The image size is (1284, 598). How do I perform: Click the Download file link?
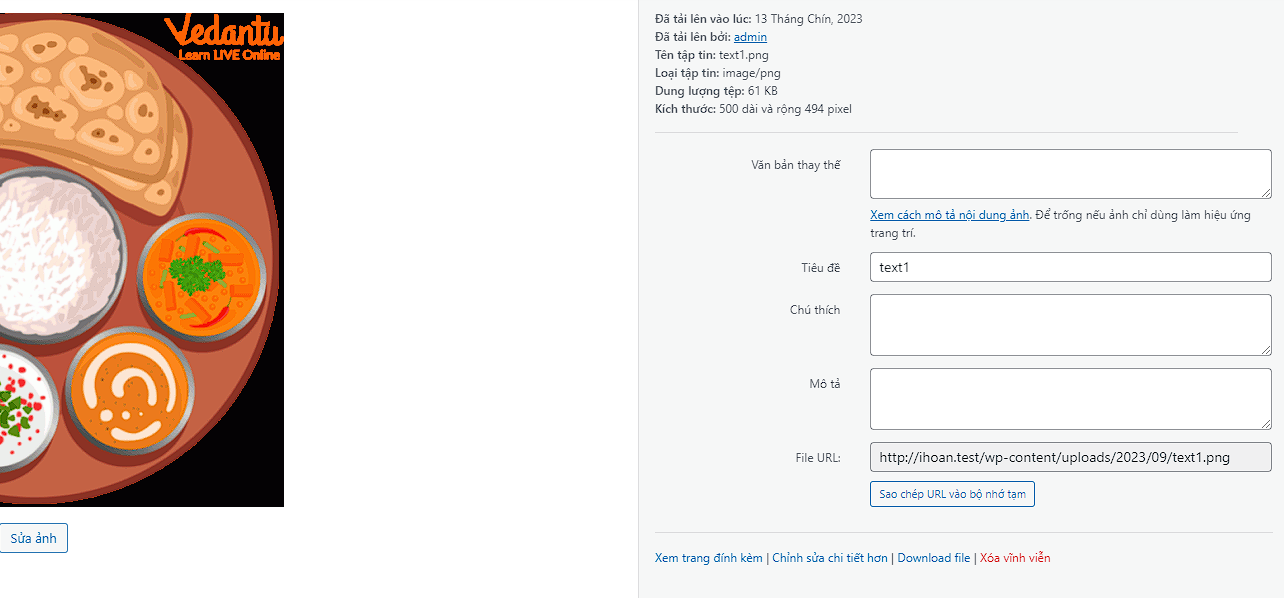933,558
